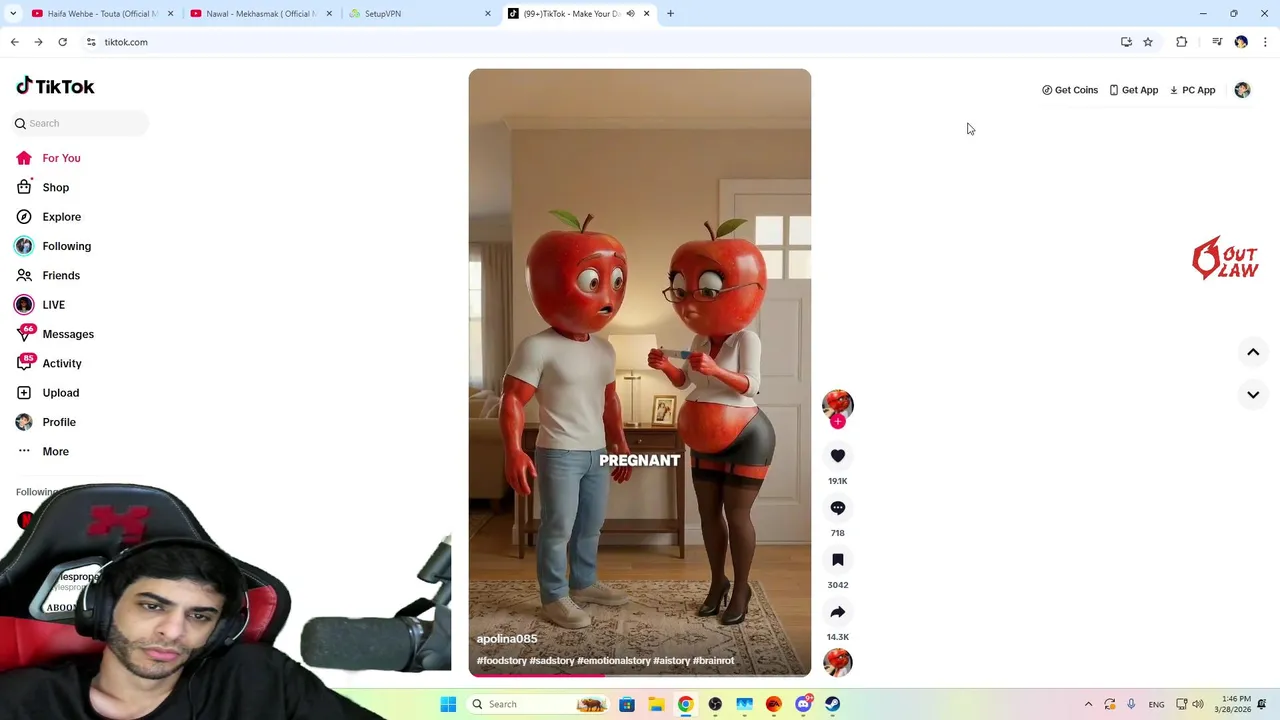1280x720 pixels.
Task: Open Windows Start menu
Action: 448,704
